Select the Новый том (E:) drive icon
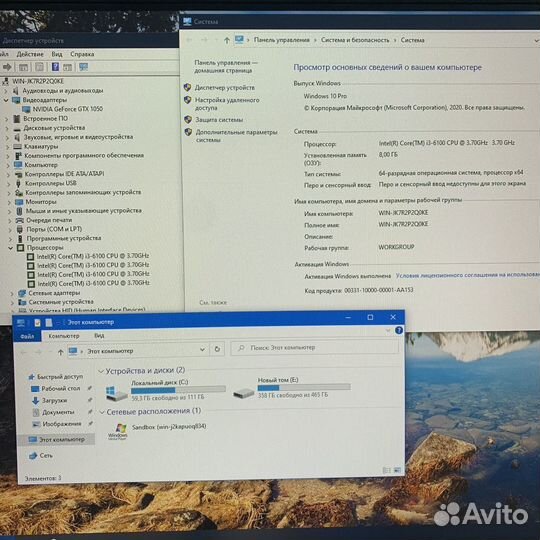The width and height of the screenshot is (540, 540). tap(243, 392)
